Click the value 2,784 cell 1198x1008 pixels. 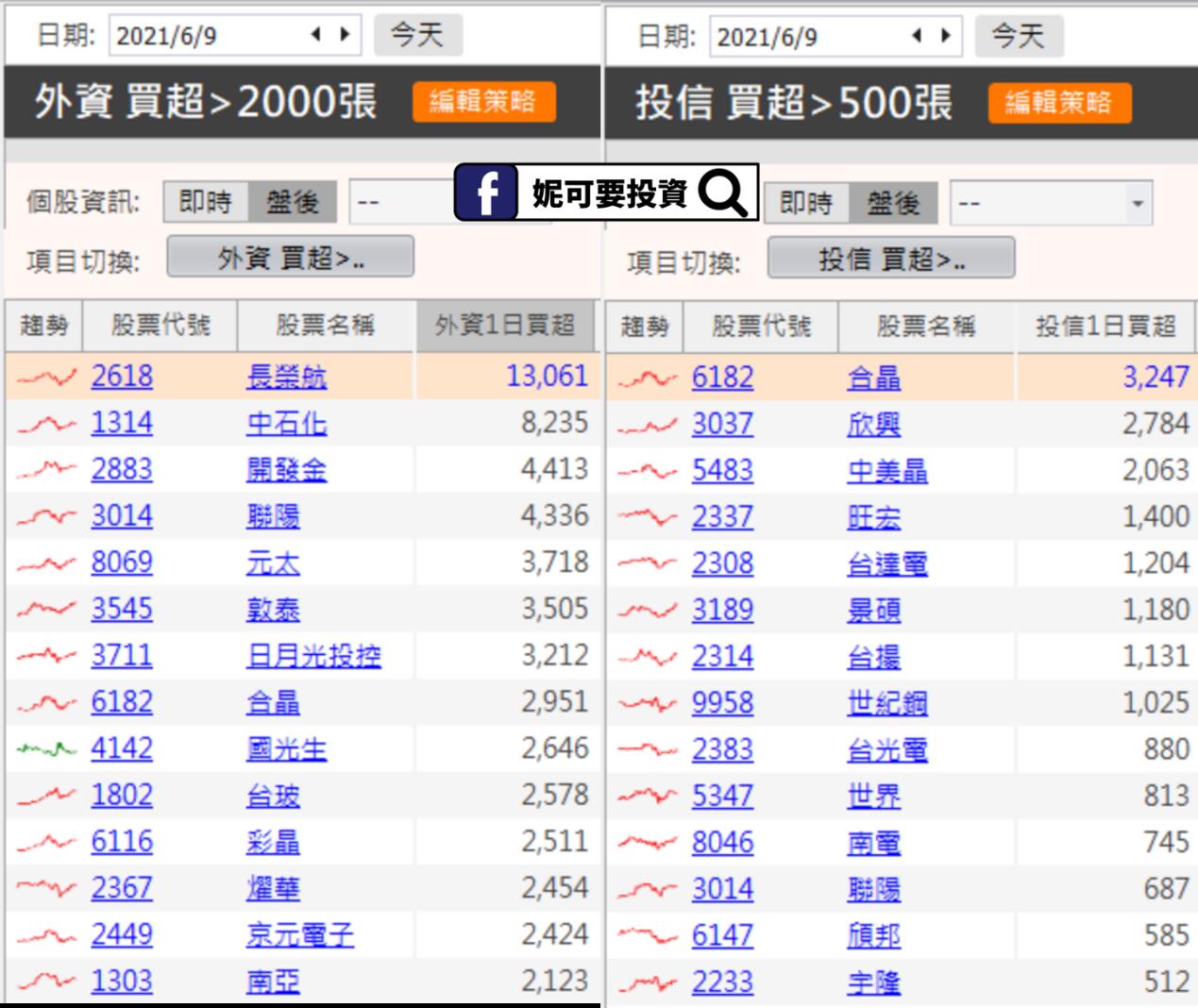1156,423
